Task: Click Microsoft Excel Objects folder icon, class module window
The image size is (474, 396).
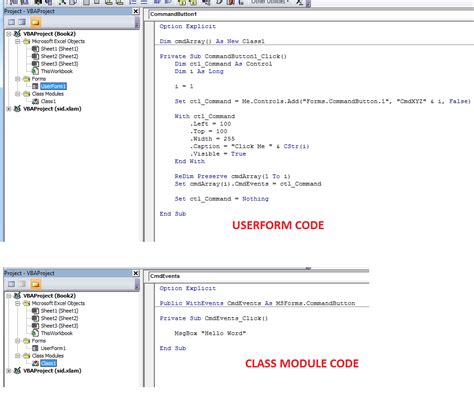Action: pyautogui.click(x=26, y=303)
